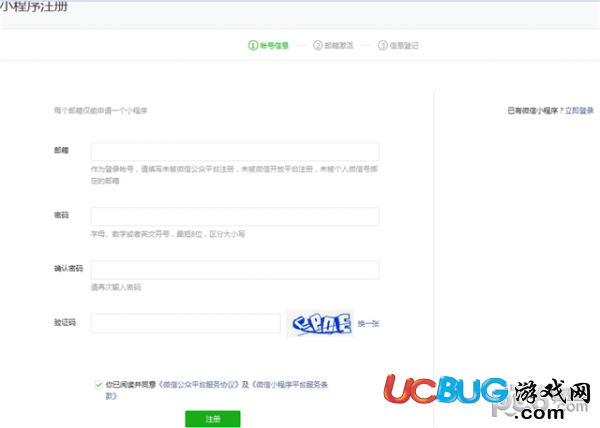
Task: Click 立即登录 link
Action: tap(579, 111)
